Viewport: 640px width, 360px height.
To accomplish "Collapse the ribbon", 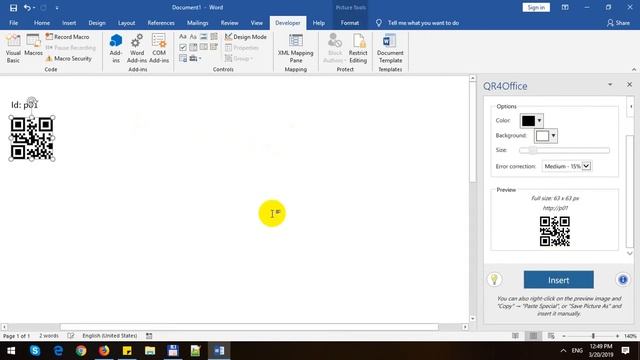I will pyautogui.click(x=634, y=69).
